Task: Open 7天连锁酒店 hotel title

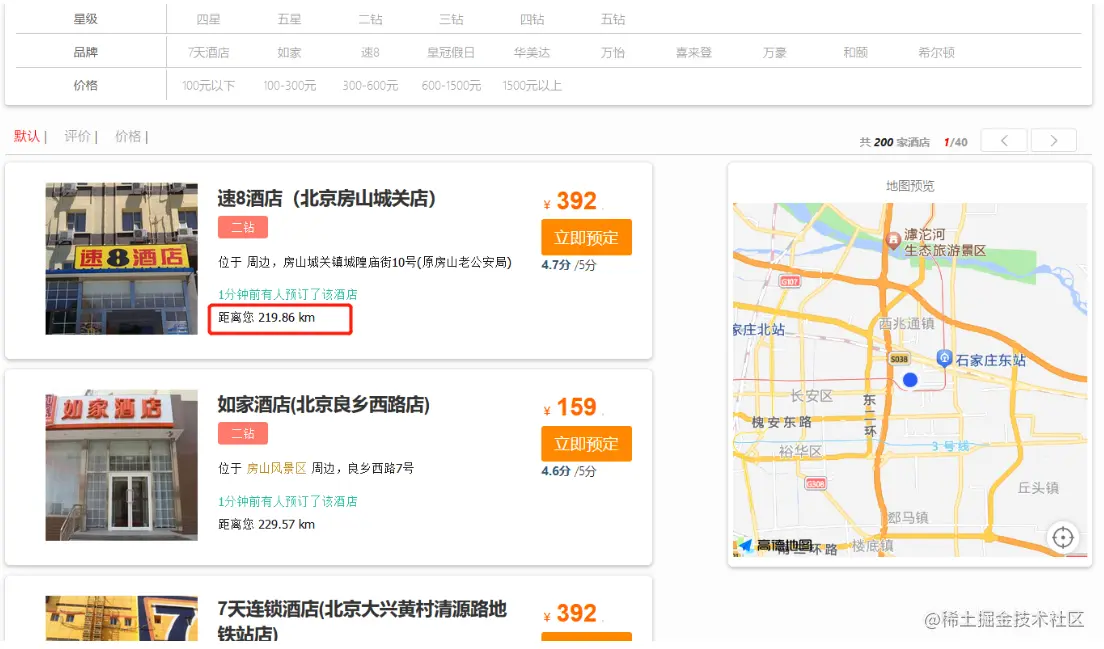Action: click(x=362, y=620)
